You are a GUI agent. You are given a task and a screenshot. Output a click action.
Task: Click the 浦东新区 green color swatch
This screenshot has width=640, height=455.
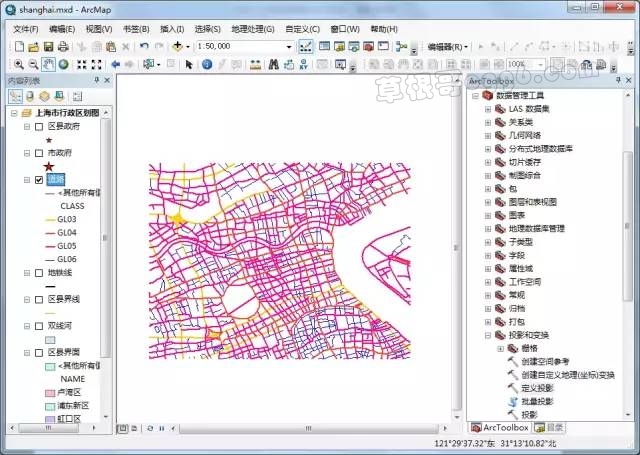pos(50,406)
